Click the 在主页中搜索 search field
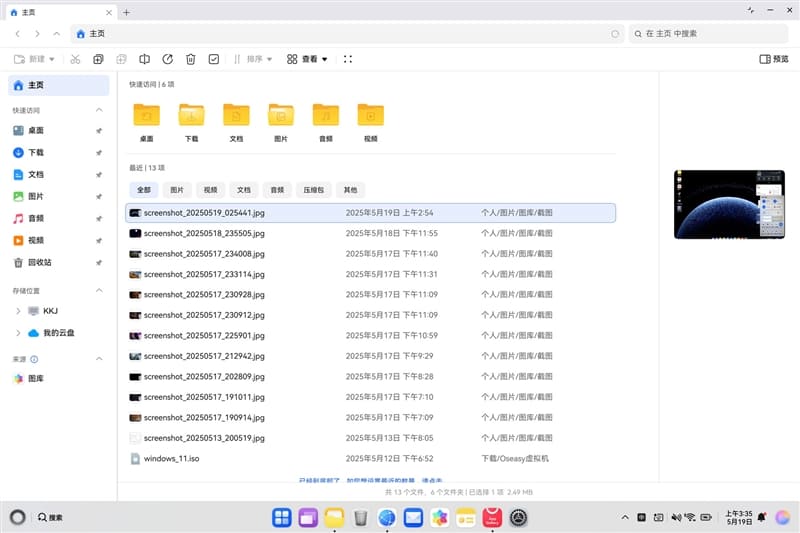 pos(710,34)
